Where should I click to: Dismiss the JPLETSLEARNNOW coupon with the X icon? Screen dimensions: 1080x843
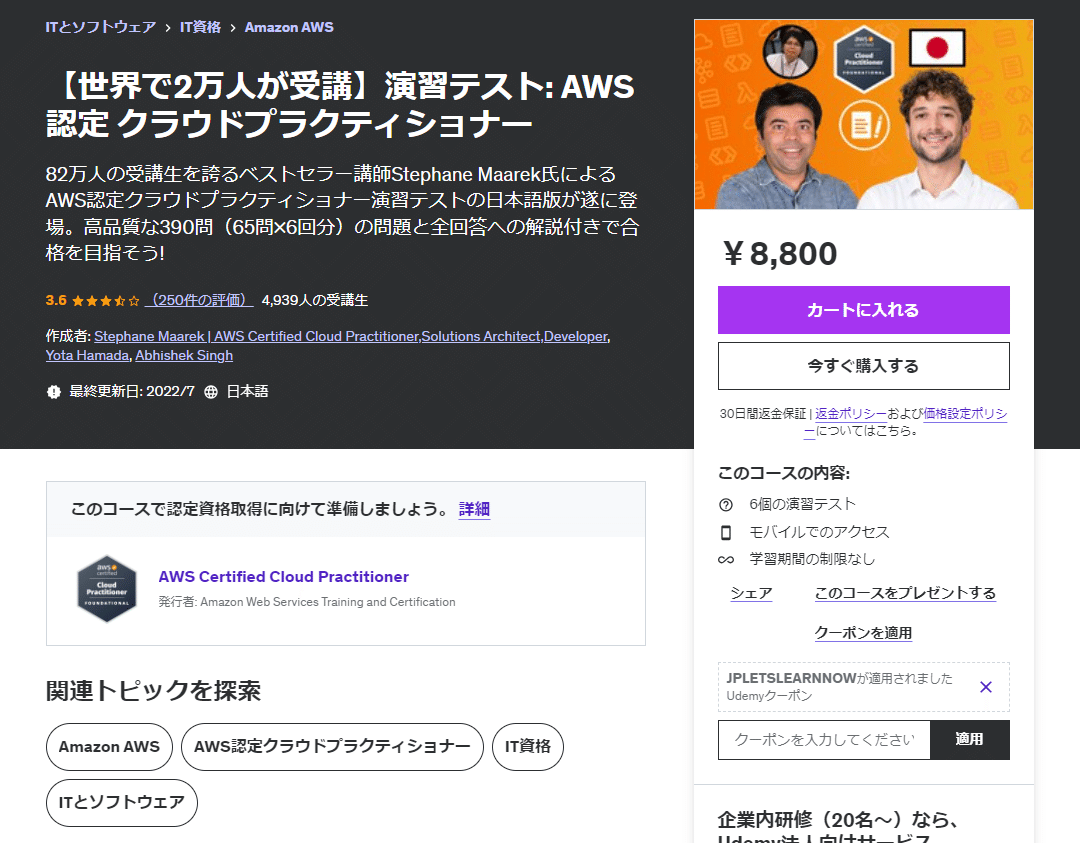tap(986, 687)
